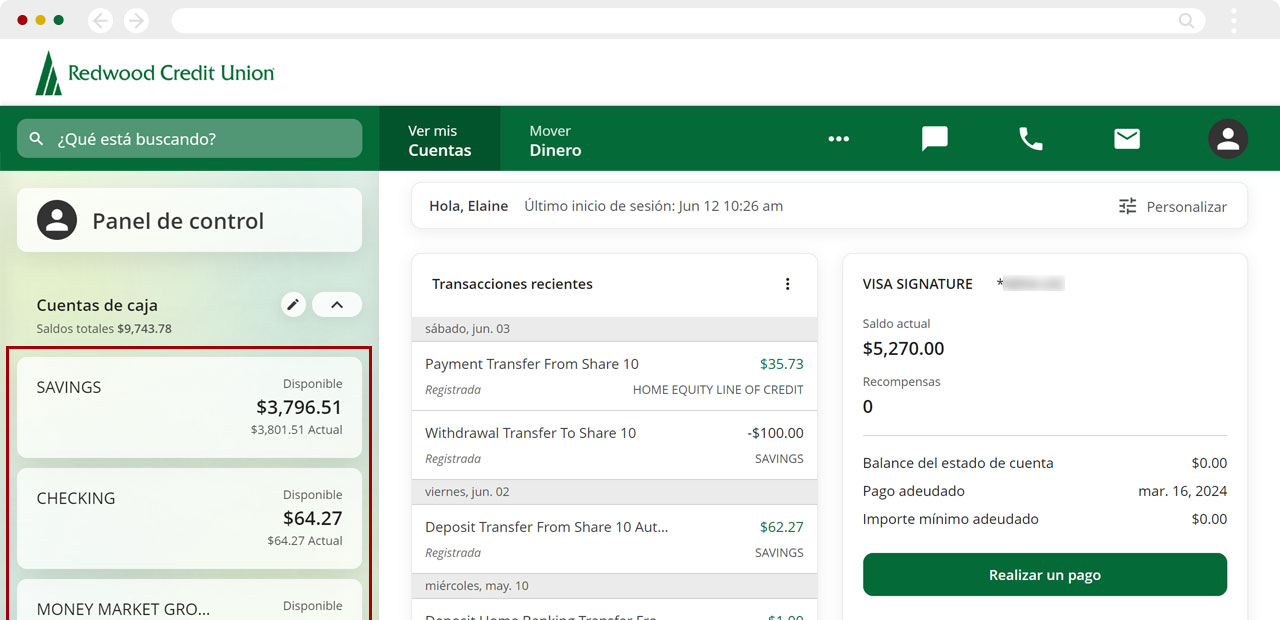Select the Ver mis Cuentas tab
Image resolution: width=1280 pixels, height=620 pixels.
tap(439, 140)
